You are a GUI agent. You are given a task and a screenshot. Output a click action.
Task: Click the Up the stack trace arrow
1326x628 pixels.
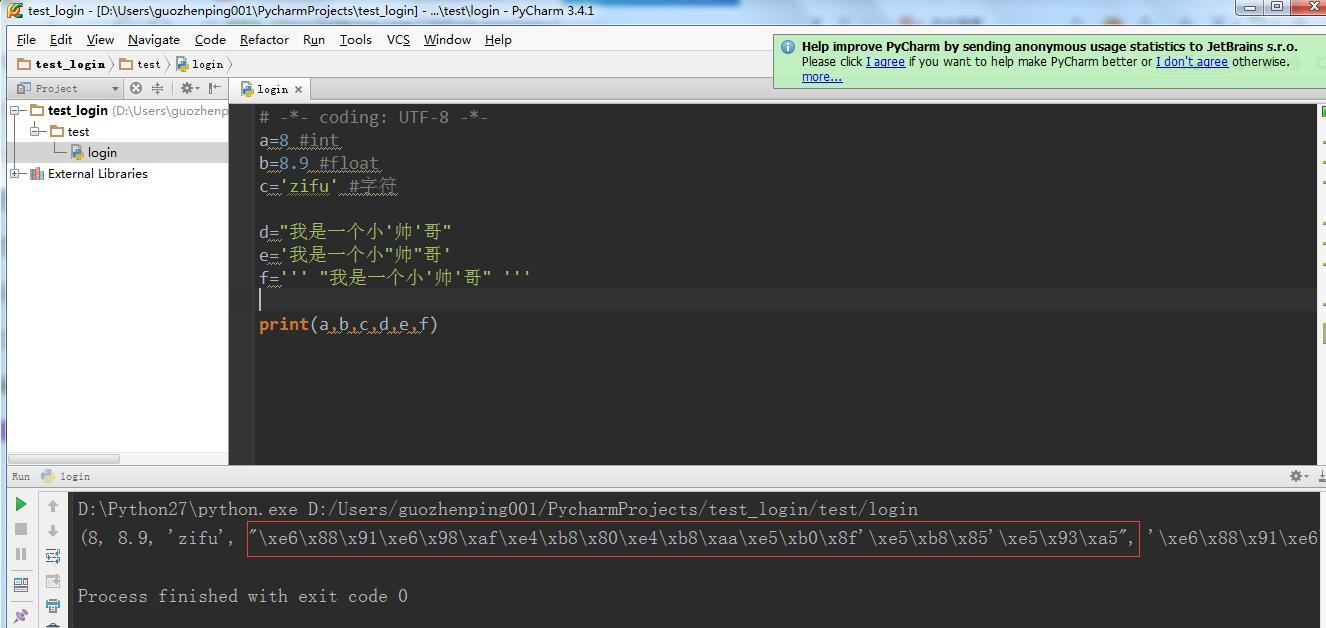click(x=53, y=506)
